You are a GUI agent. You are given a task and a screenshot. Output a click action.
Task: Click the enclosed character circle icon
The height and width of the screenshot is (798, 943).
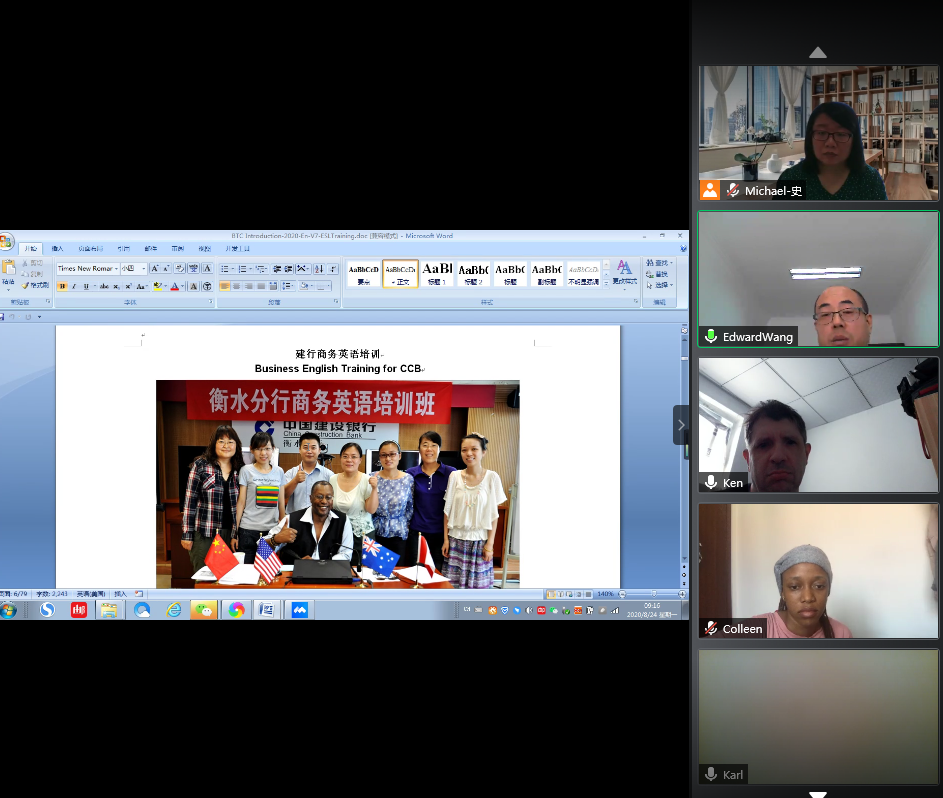207,286
